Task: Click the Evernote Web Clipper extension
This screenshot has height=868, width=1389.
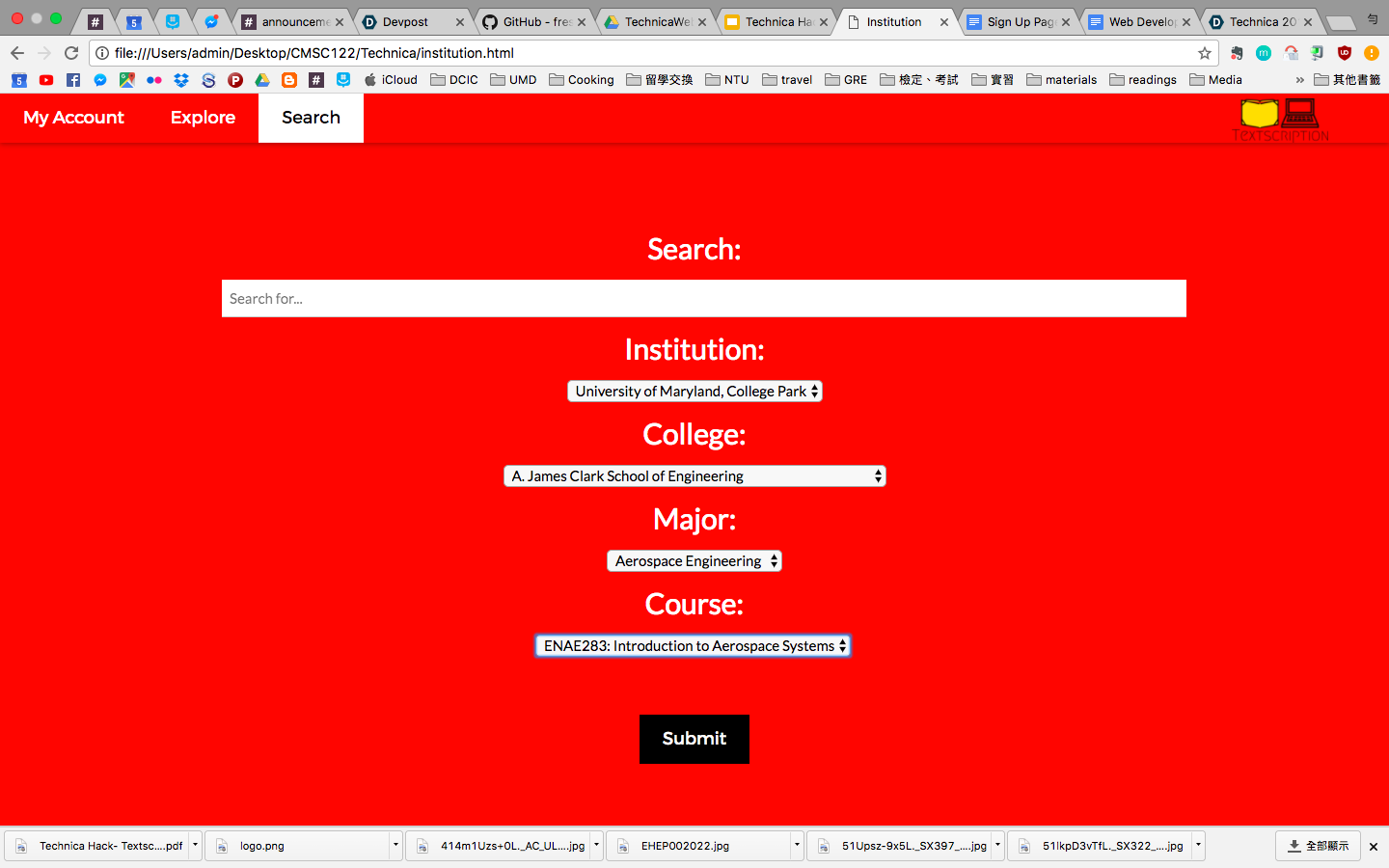Action: [x=1237, y=53]
